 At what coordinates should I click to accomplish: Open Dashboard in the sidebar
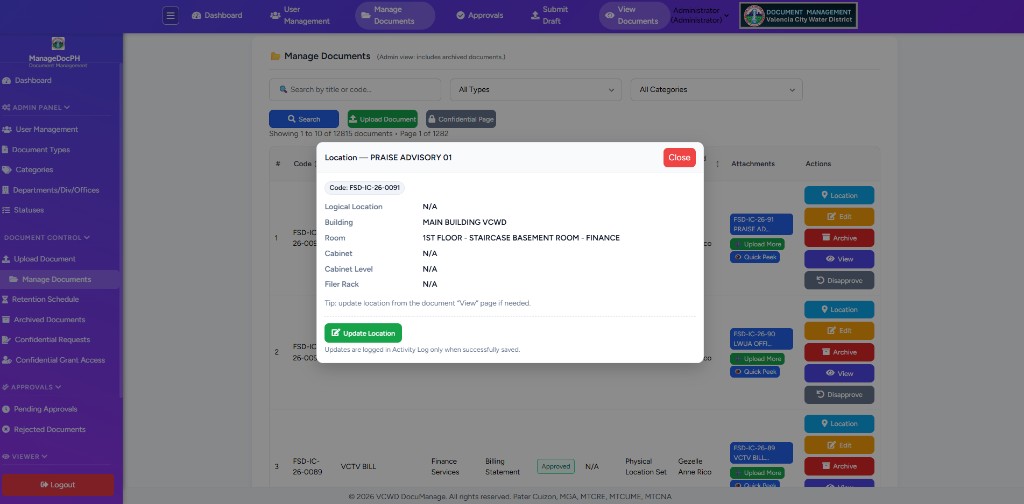(27, 80)
